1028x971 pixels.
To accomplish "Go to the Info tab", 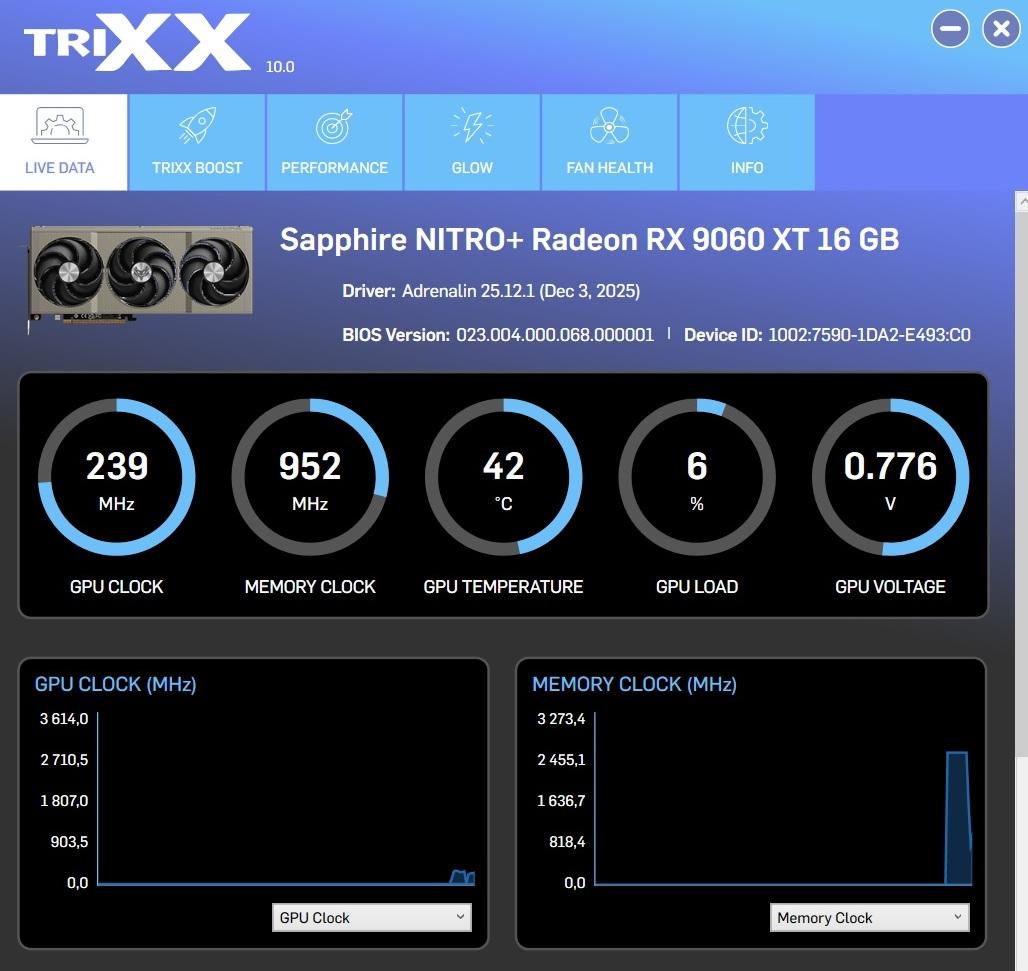I will pyautogui.click(x=747, y=143).
